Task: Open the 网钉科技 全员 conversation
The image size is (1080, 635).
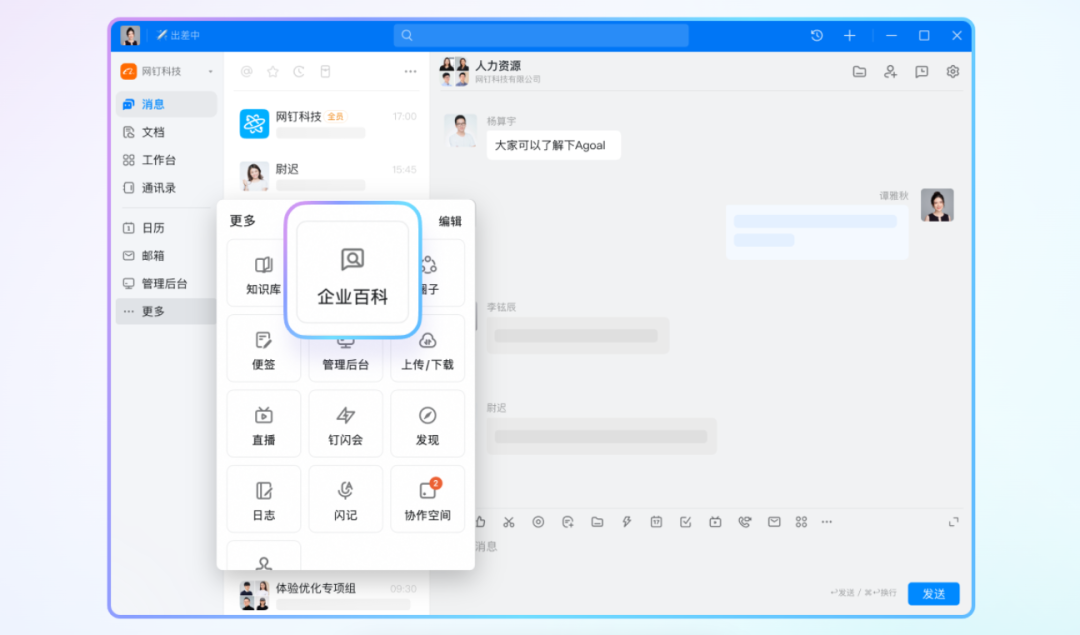Action: [327, 124]
